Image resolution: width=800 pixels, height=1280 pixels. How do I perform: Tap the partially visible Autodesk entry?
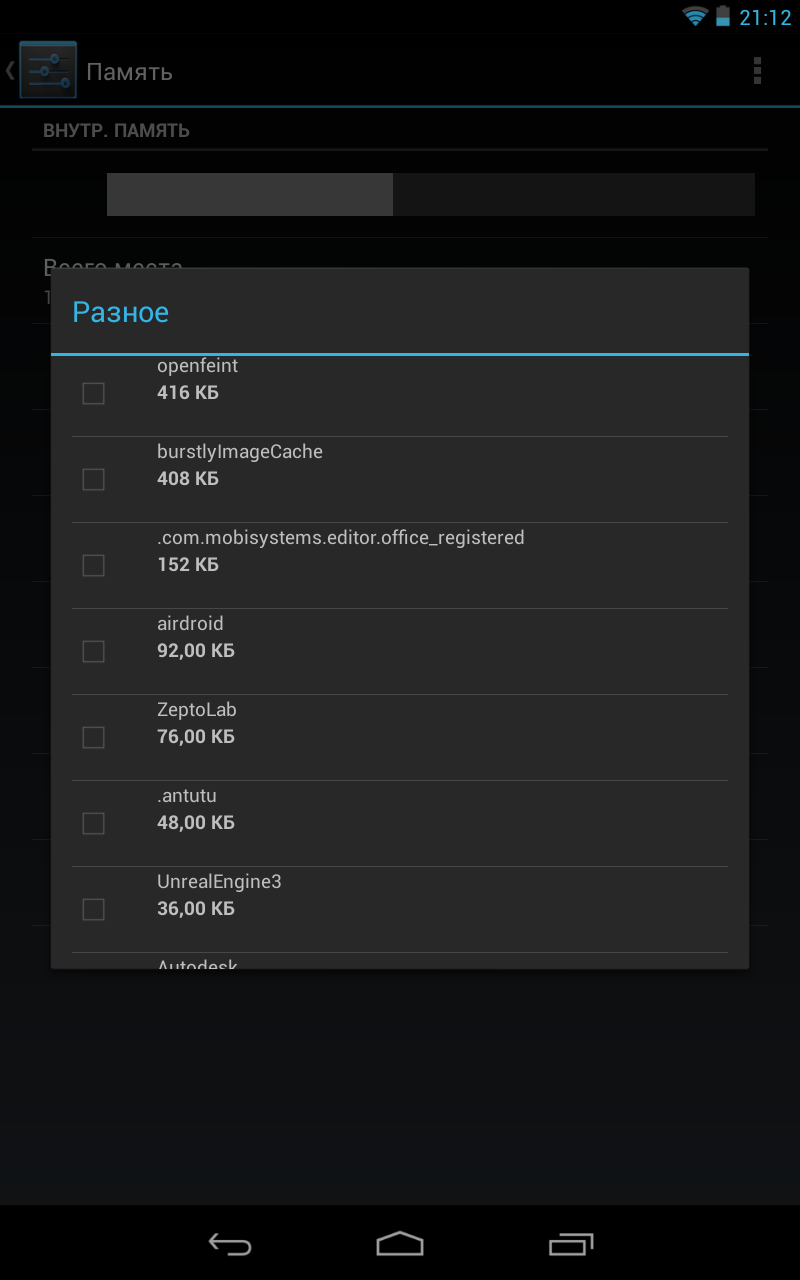click(x=400, y=961)
